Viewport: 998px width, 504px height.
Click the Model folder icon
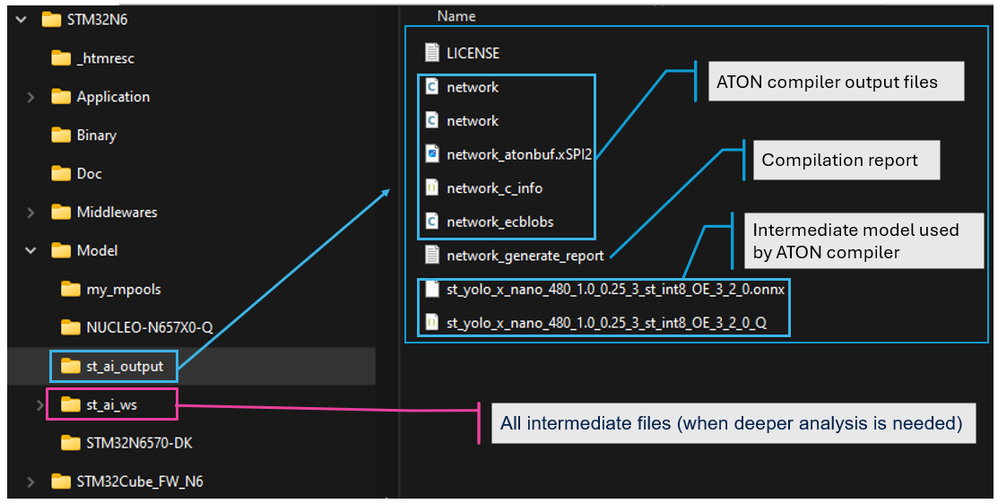click(x=61, y=251)
